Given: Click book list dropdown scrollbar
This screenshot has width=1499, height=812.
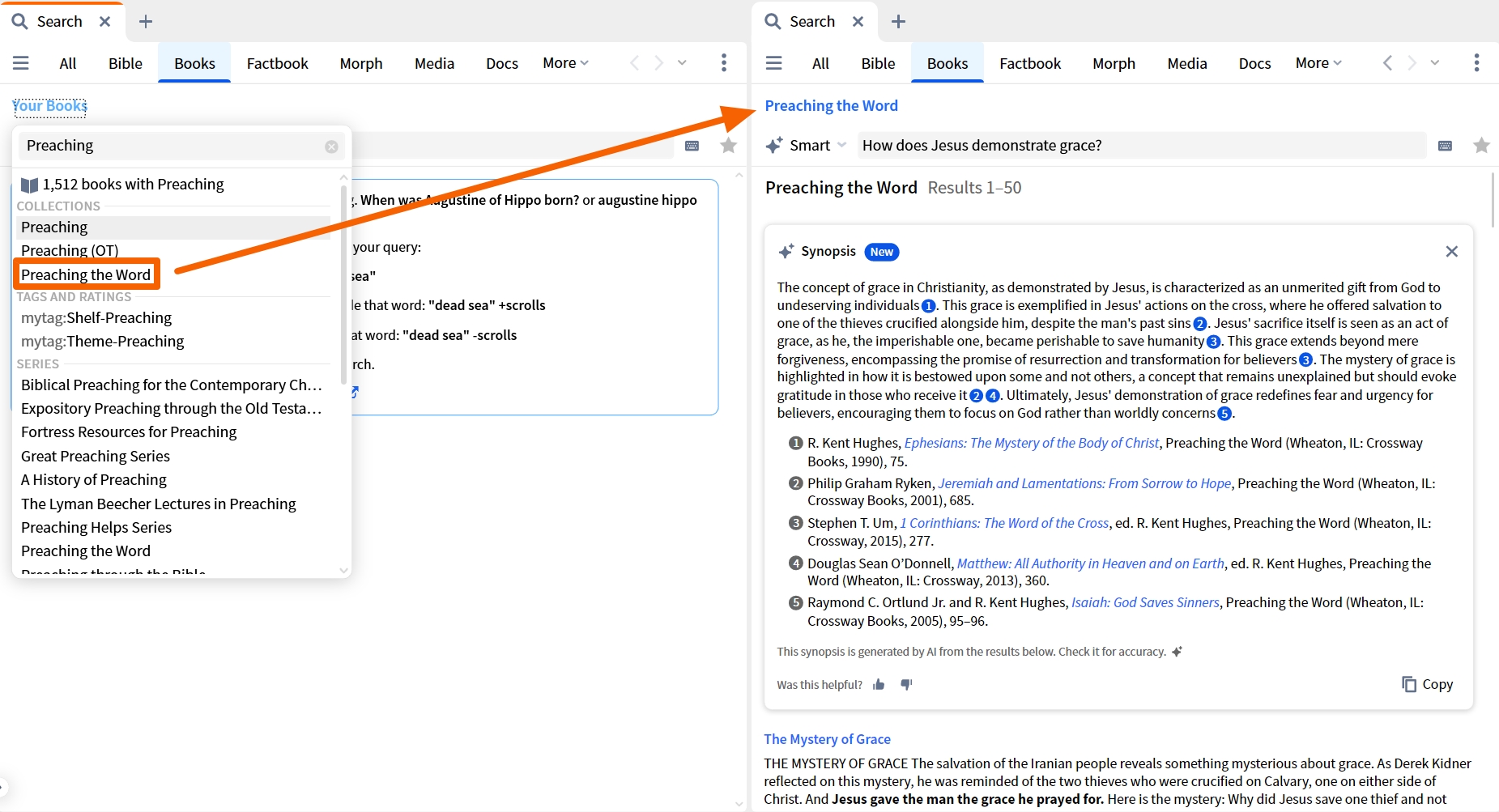Looking at the screenshot, I should point(343,283).
